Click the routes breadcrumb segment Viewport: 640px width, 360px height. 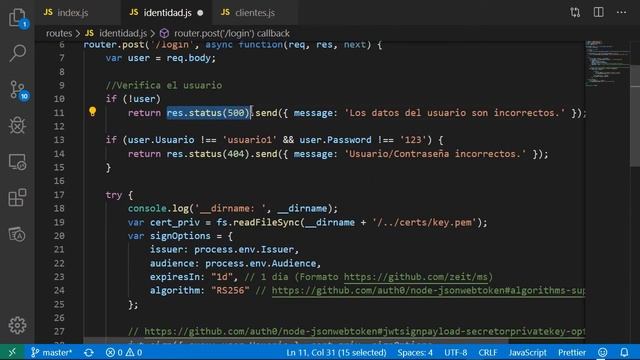tap(59, 33)
